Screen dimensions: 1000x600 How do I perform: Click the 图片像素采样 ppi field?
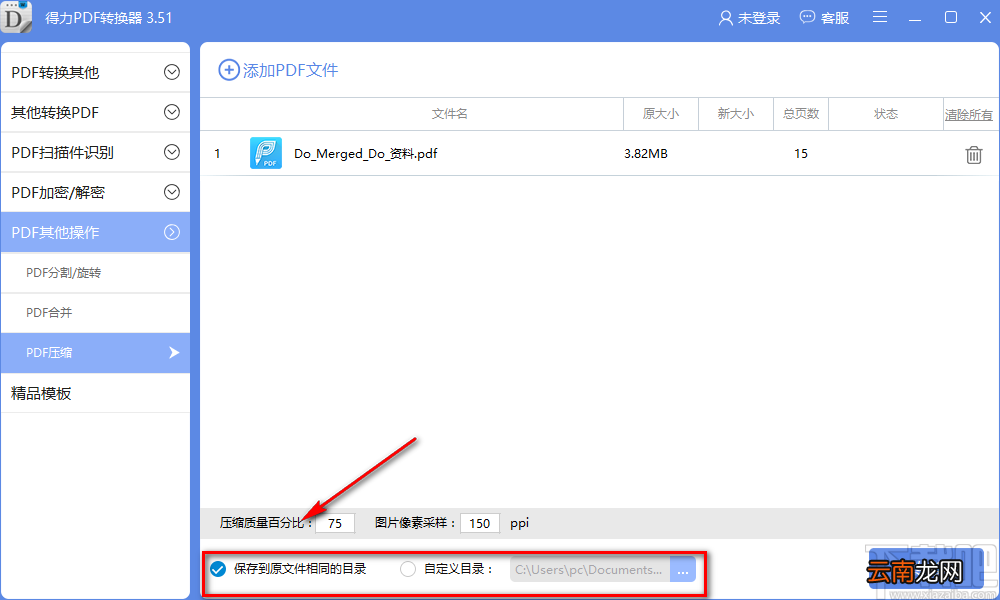click(480, 523)
